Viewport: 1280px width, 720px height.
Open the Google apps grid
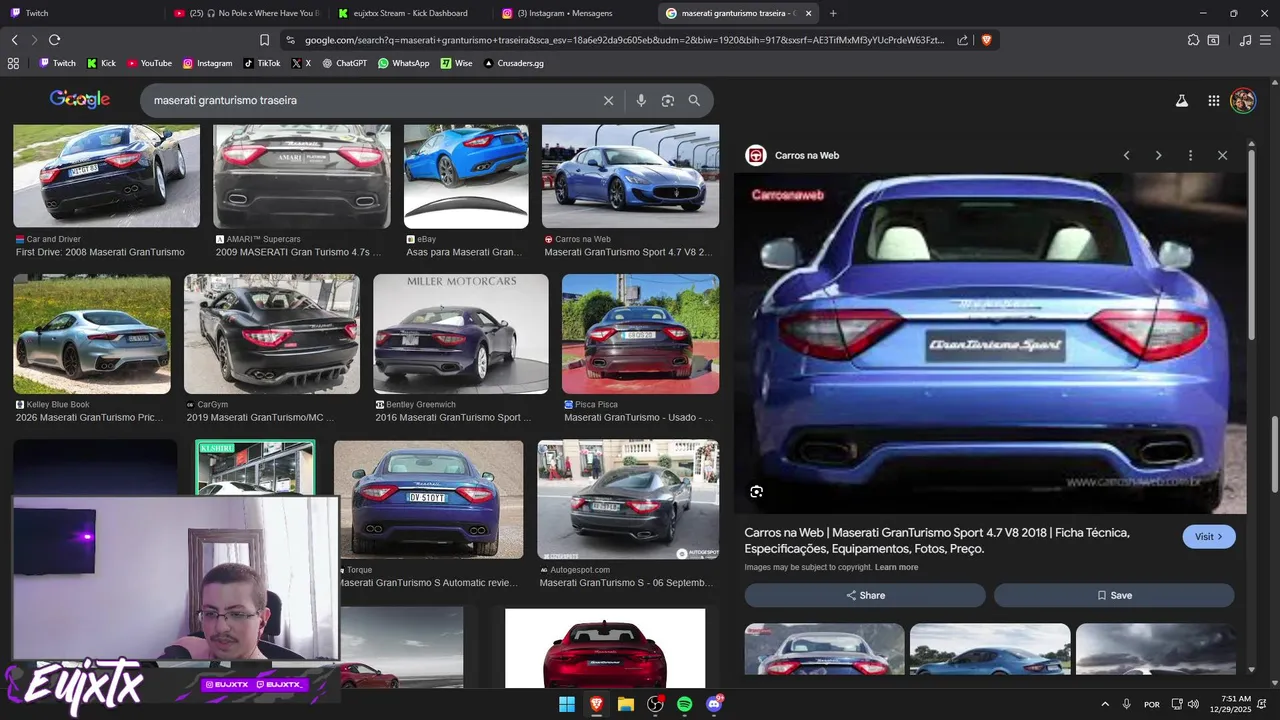[x=1213, y=100]
